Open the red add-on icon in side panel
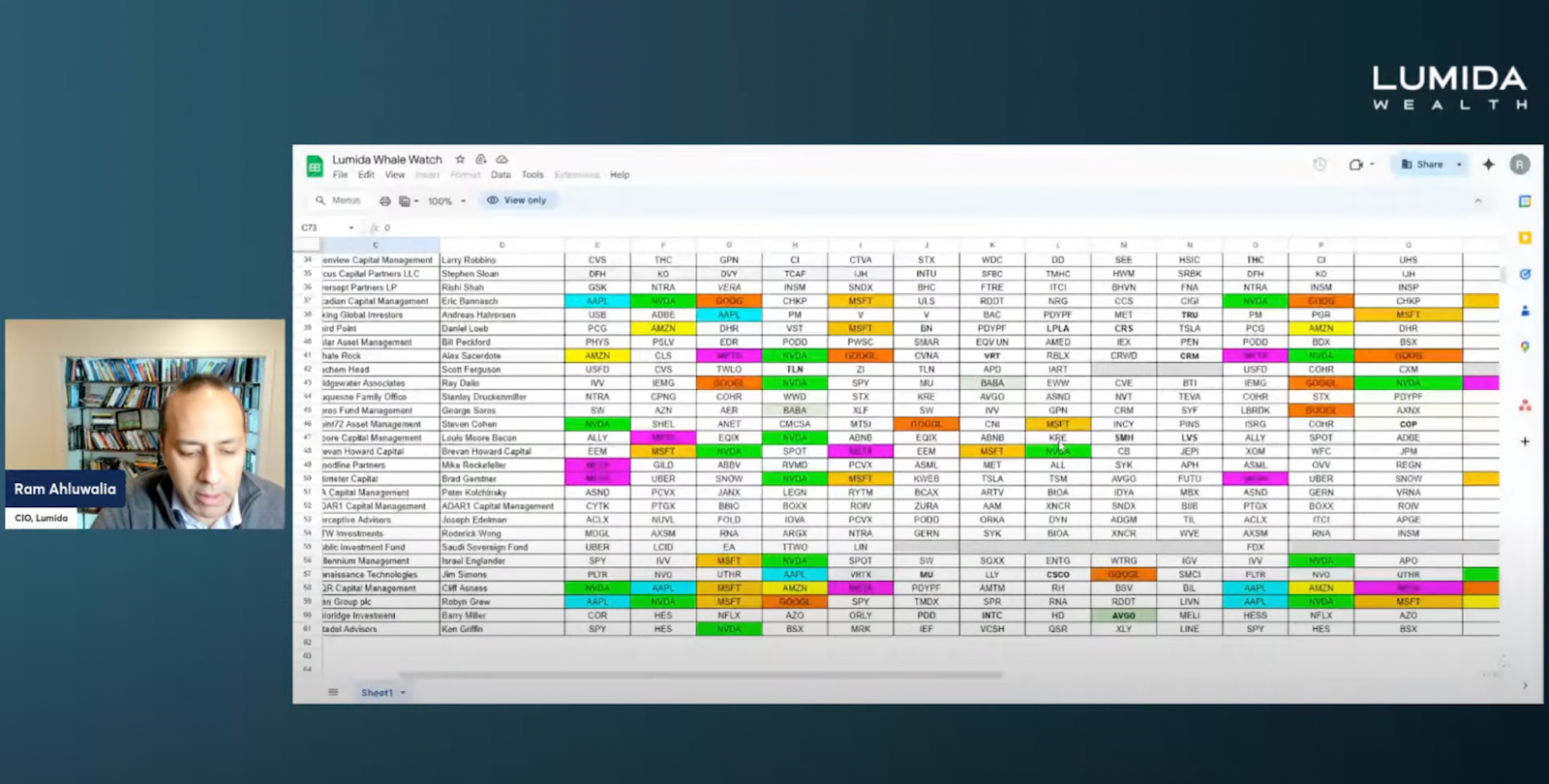 [1525, 405]
